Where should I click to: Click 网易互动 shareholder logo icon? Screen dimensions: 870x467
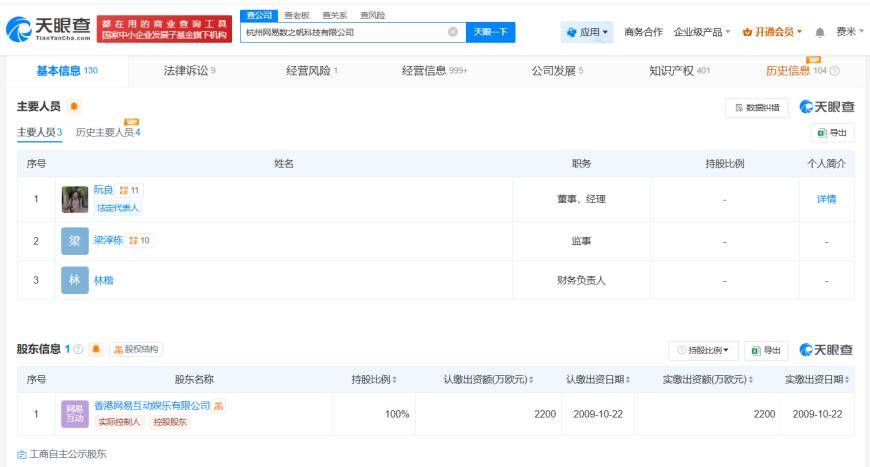pyautogui.click(x=75, y=414)
